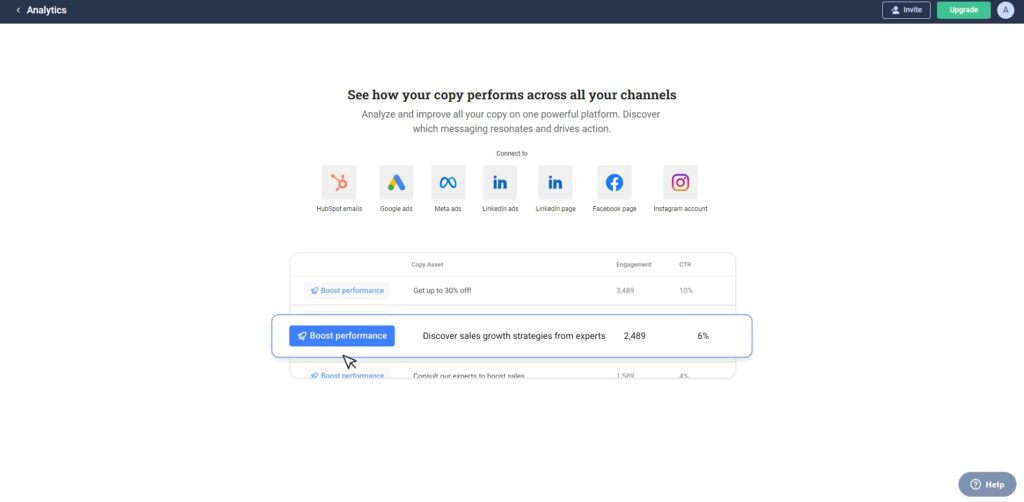The width and height of the screenshot is (1024, 502).
Task: Connect the Google ads integration
Action: coord(396,183)
